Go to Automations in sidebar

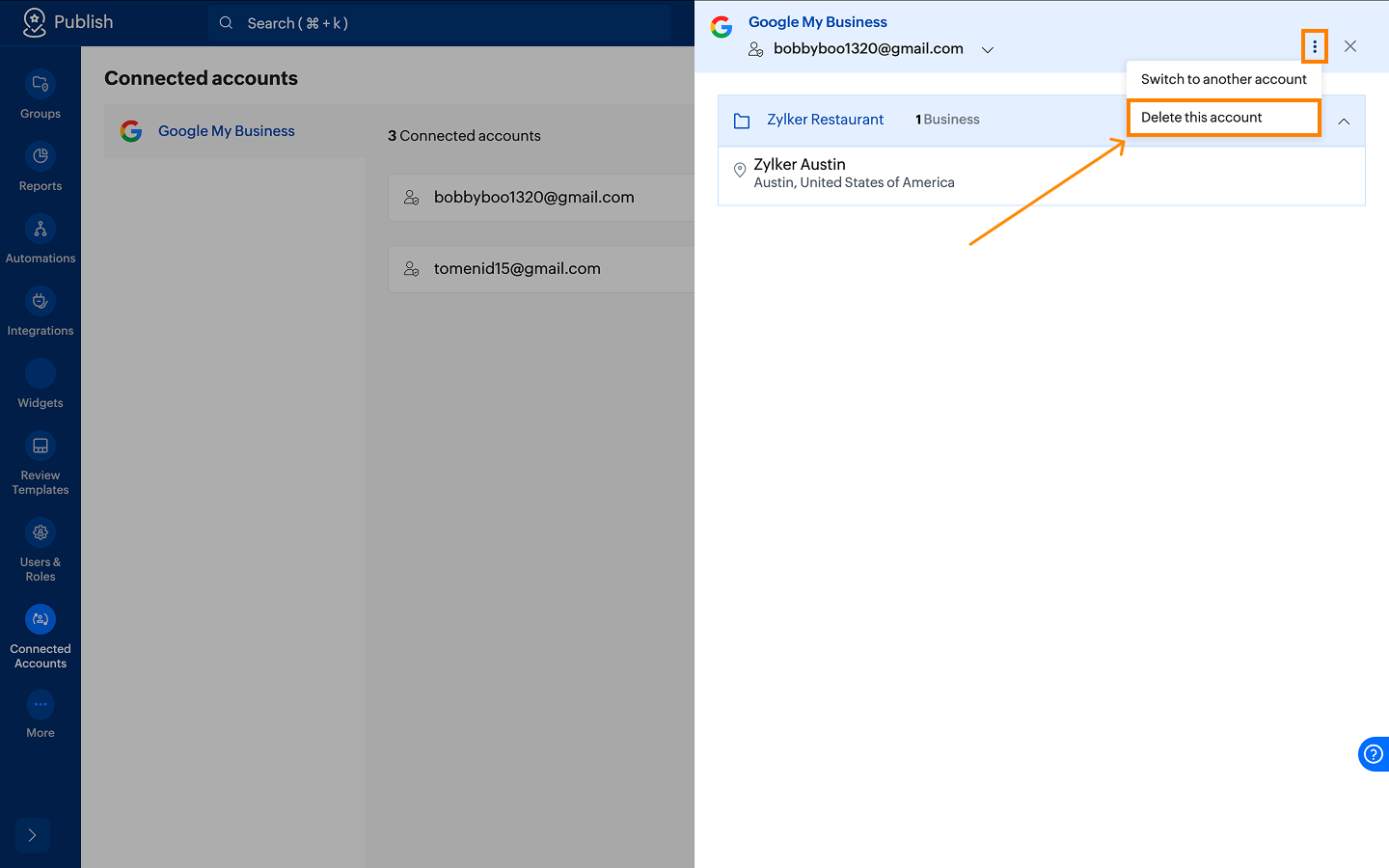click(x=41, y=240)
